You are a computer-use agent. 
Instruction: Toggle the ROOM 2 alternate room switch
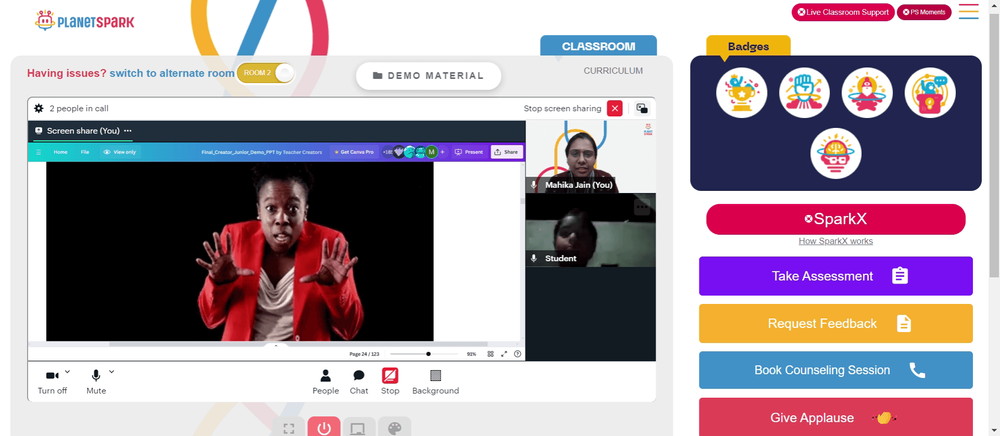(266, 73)
